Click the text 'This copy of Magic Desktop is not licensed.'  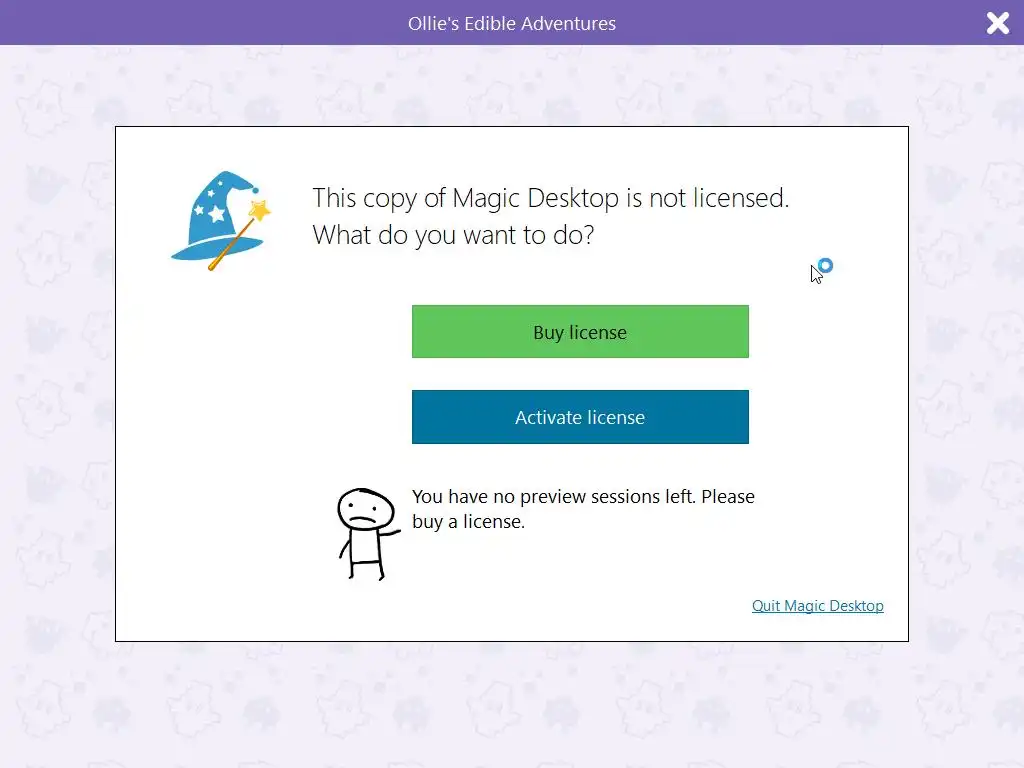pos(551,198)
